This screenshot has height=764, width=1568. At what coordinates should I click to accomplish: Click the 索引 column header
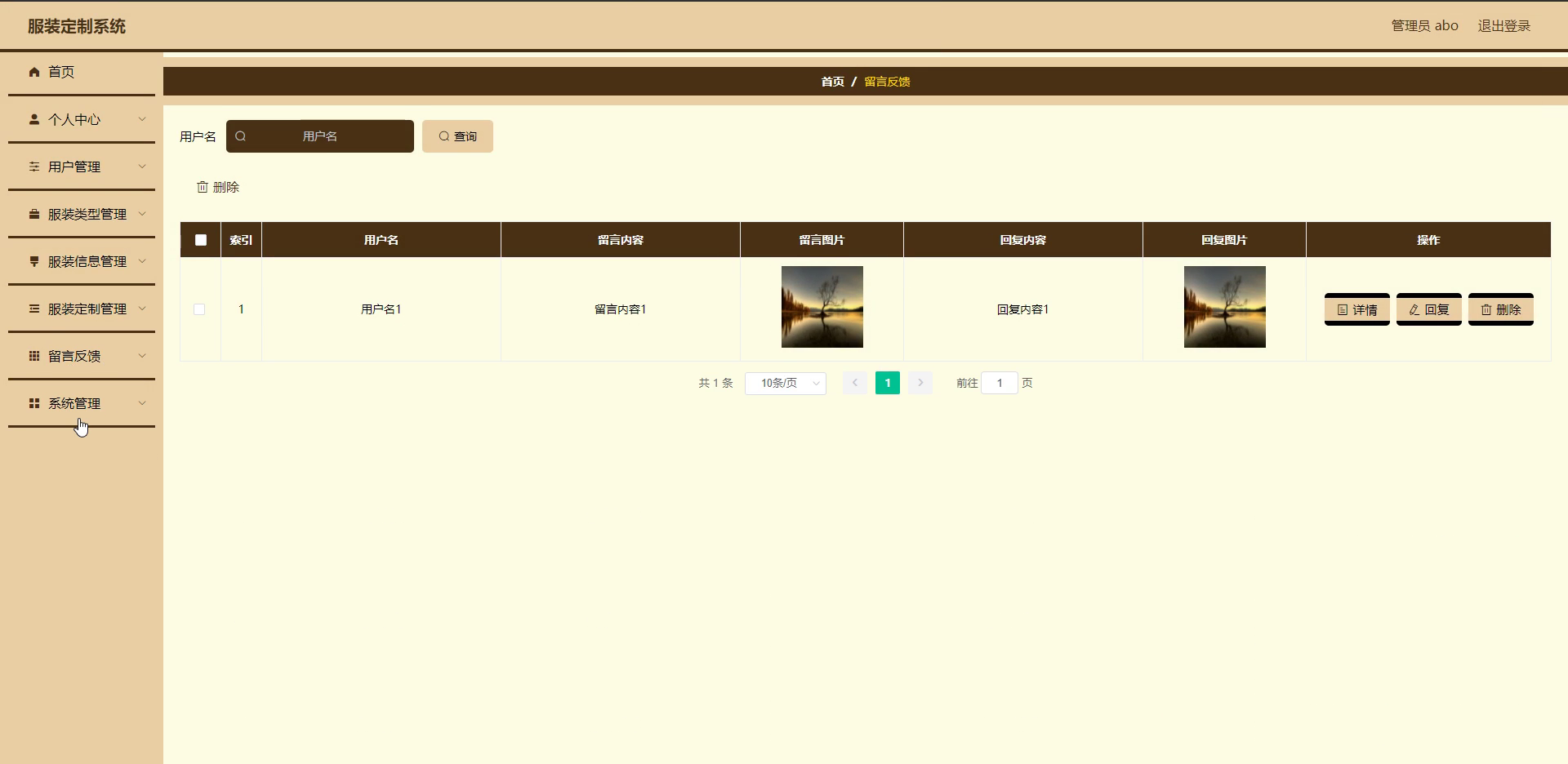tap(241, 240)
